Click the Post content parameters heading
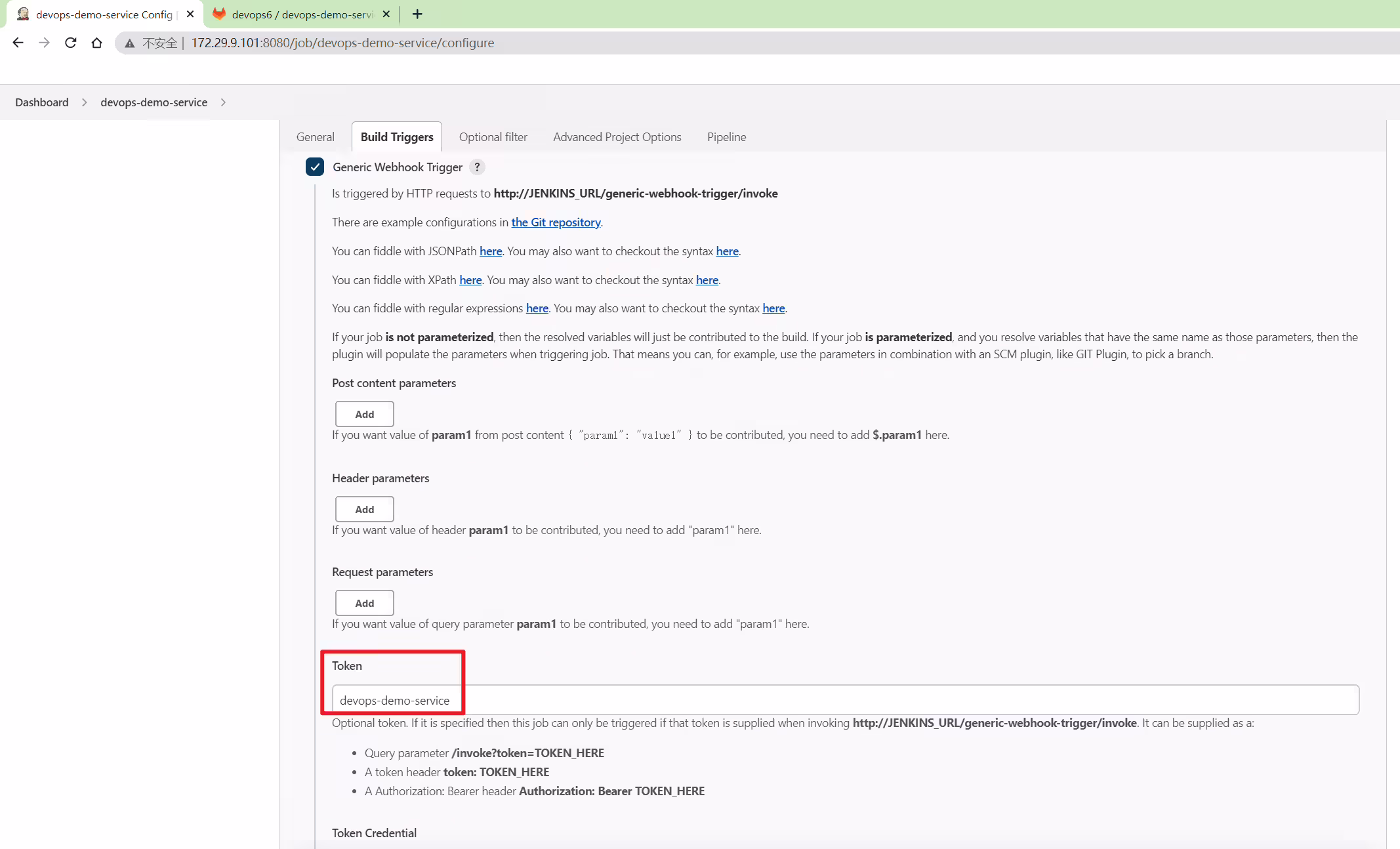This screenshot has width=1400, height=849. pyautogui.click(x=394, y=383)
